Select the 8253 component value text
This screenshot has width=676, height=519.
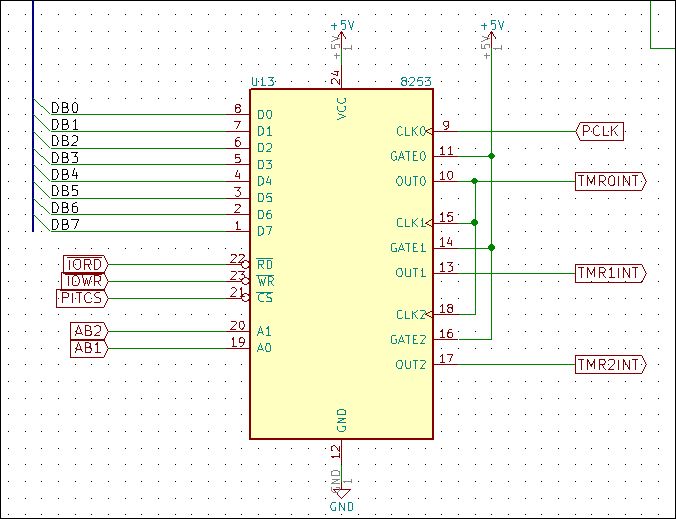tap(416, 81)
